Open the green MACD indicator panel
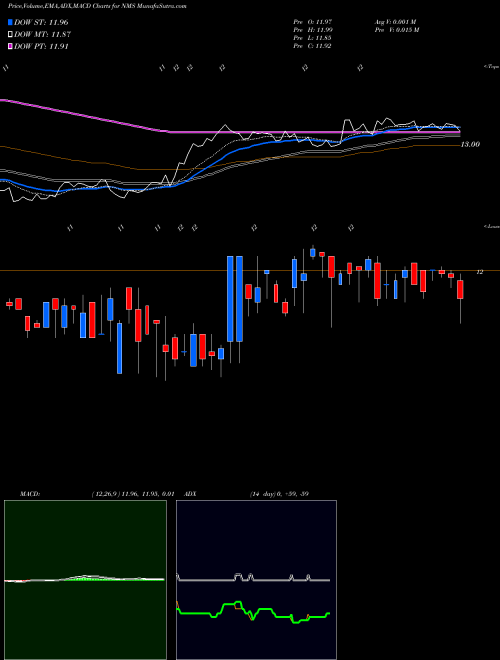This screenshot has width=500, height=660. click(85, 580)
